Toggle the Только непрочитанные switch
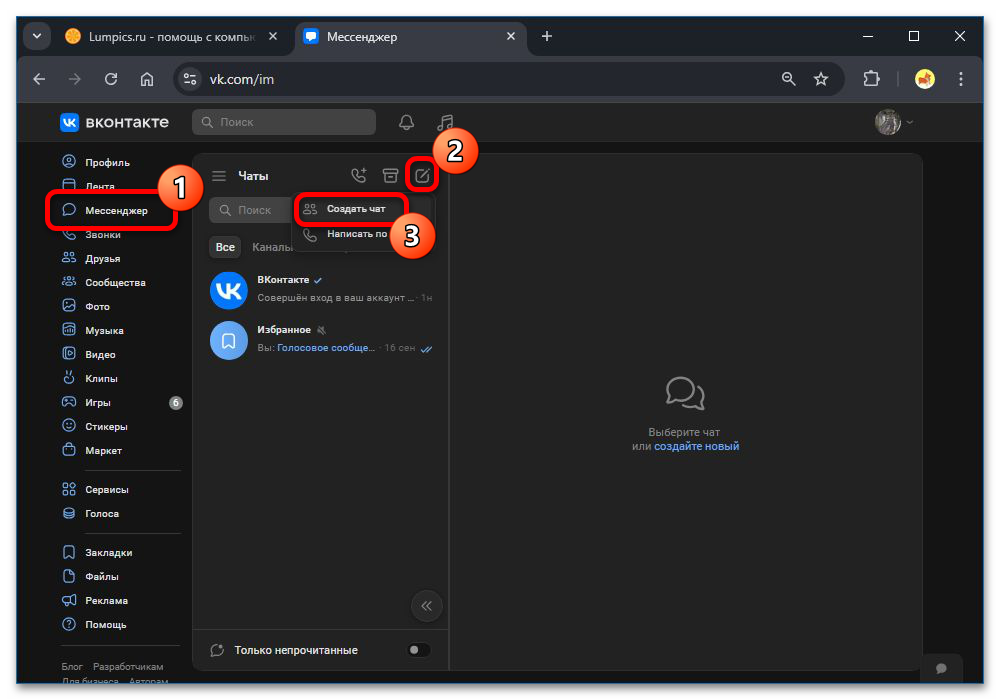 pos(419,650)
